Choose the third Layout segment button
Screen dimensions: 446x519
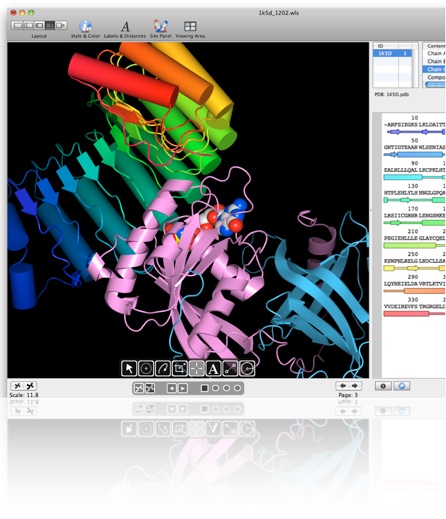[39, 25]
